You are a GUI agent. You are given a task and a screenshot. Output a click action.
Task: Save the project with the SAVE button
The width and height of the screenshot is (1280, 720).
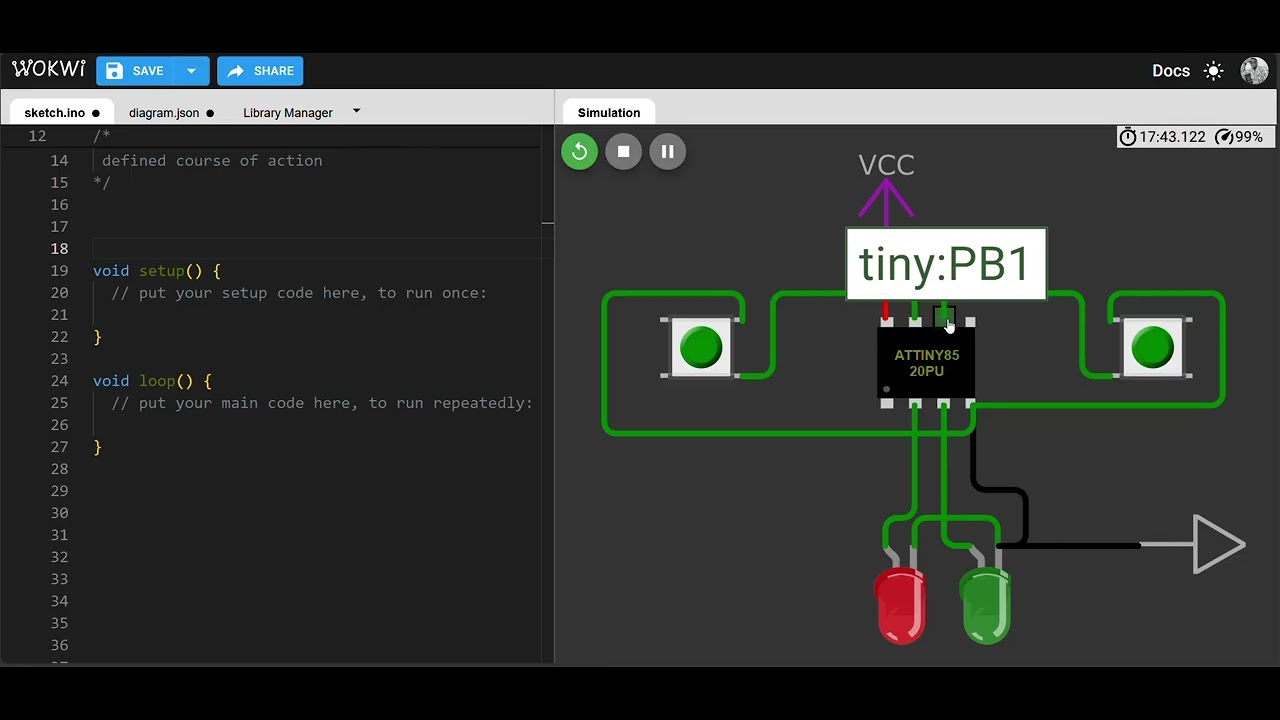click(135, 71)
